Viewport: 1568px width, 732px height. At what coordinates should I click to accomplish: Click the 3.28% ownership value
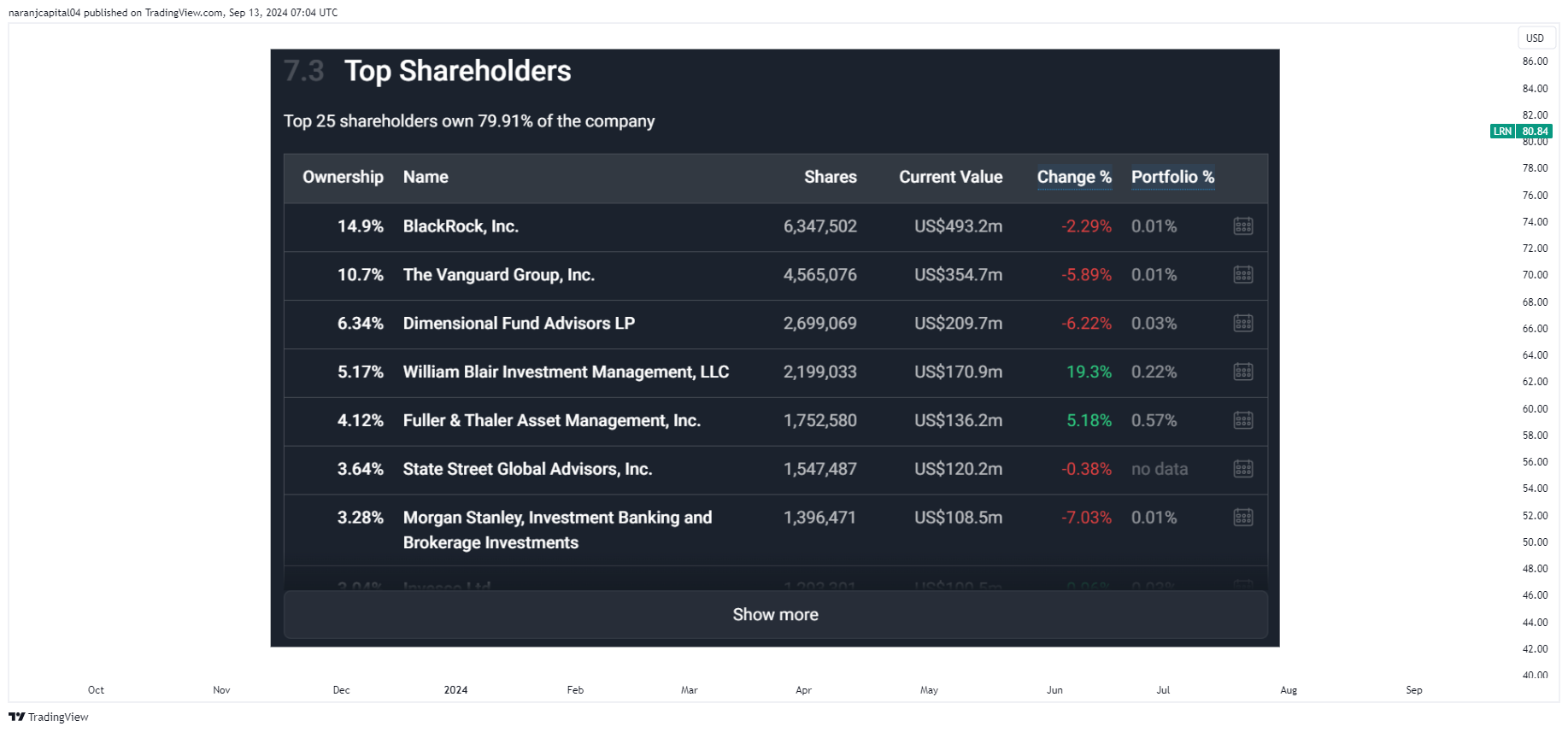(x=361, y=518)
